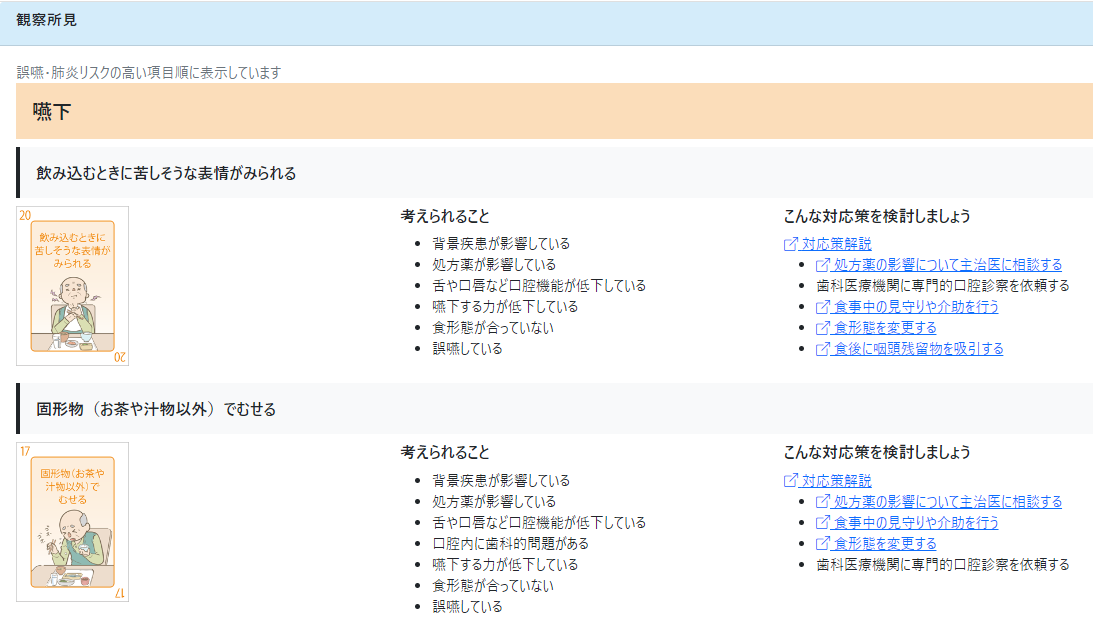Click the 対応策解説 external-link icon in the 飲み込むとき section
The width and height of the screenshot is (1093, 631).
[791, 244]
